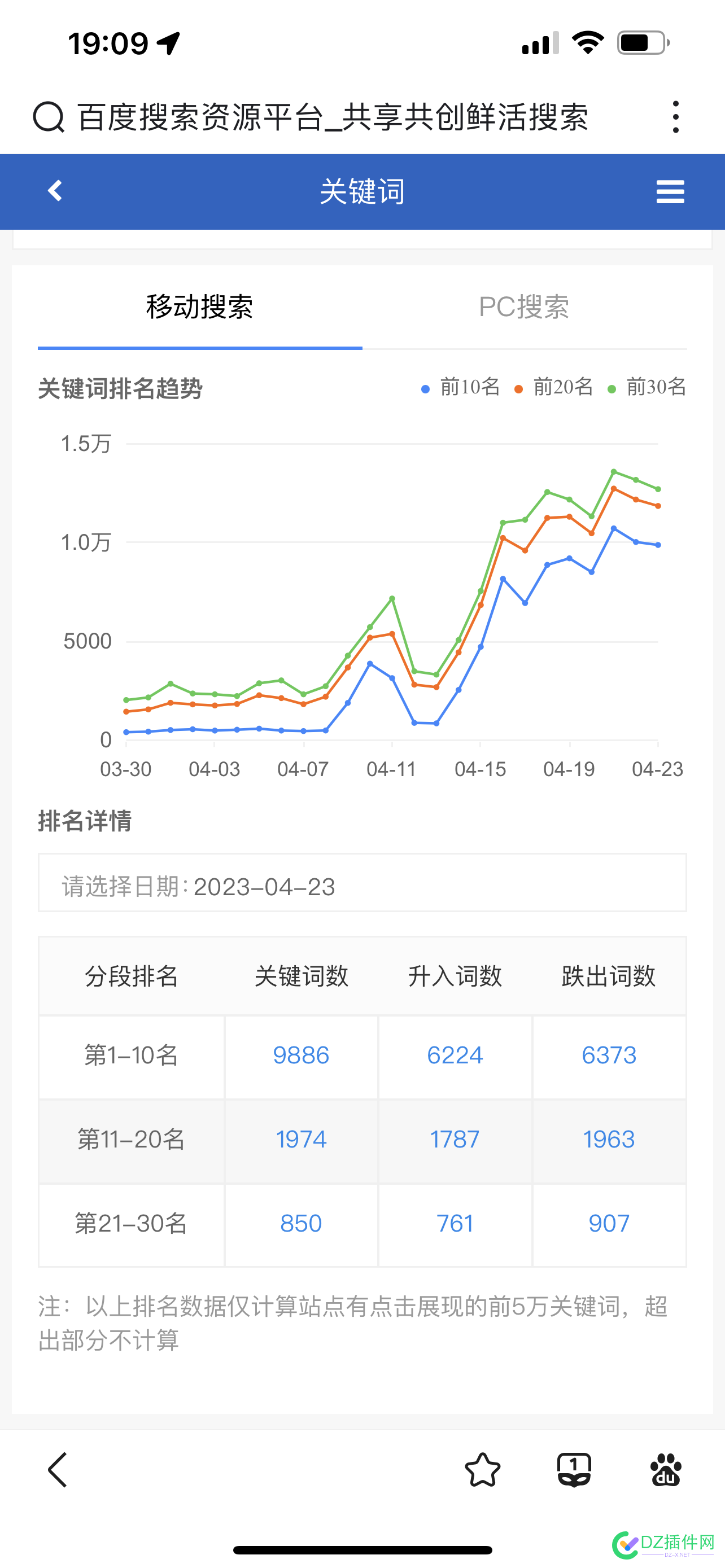This screenshot has width=725, height=1568.
Task: Click the 关键词排名趋势 chart title
Action: click(120, 388)
